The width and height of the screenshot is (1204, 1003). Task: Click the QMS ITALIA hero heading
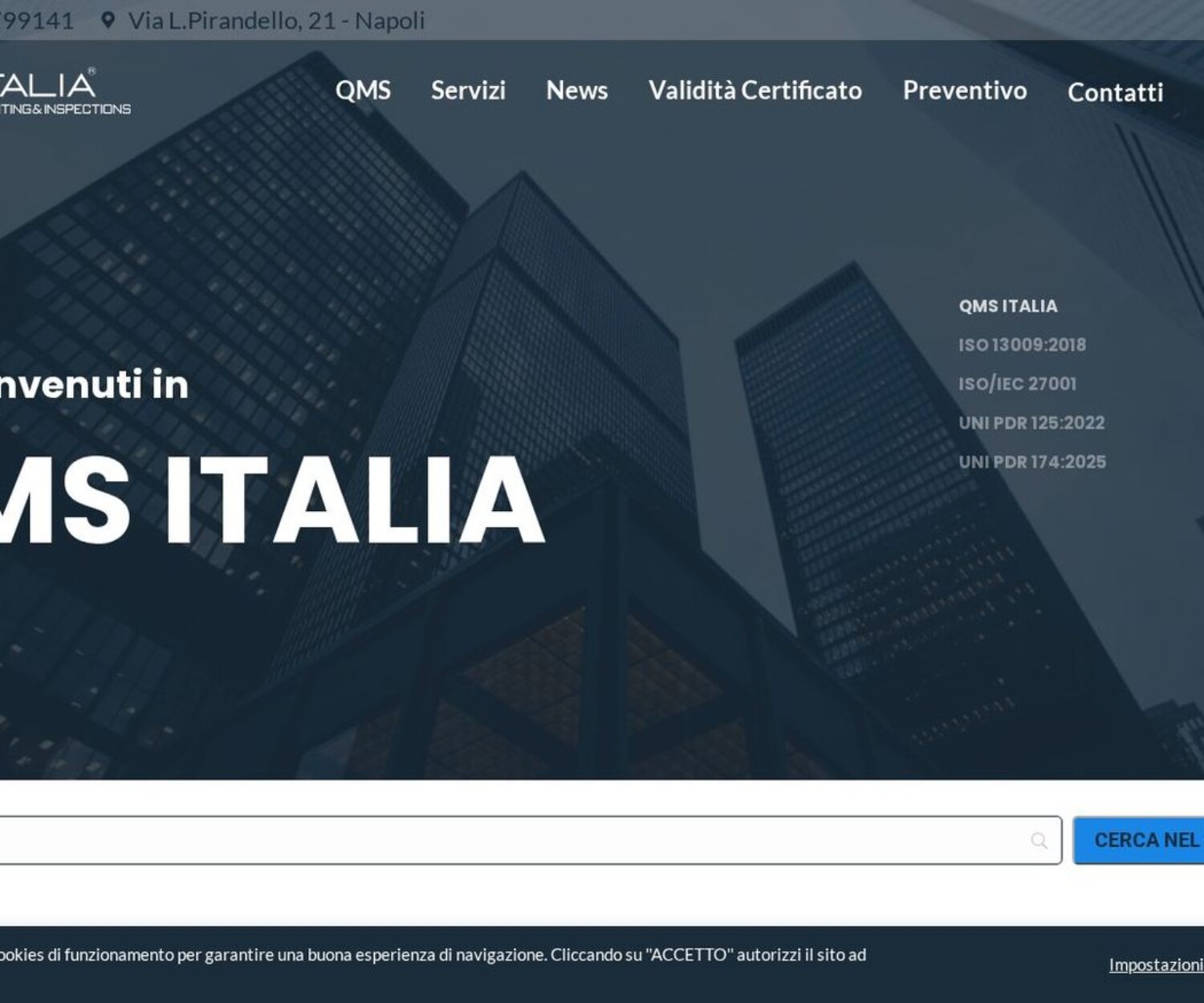(x=271, y=500)
